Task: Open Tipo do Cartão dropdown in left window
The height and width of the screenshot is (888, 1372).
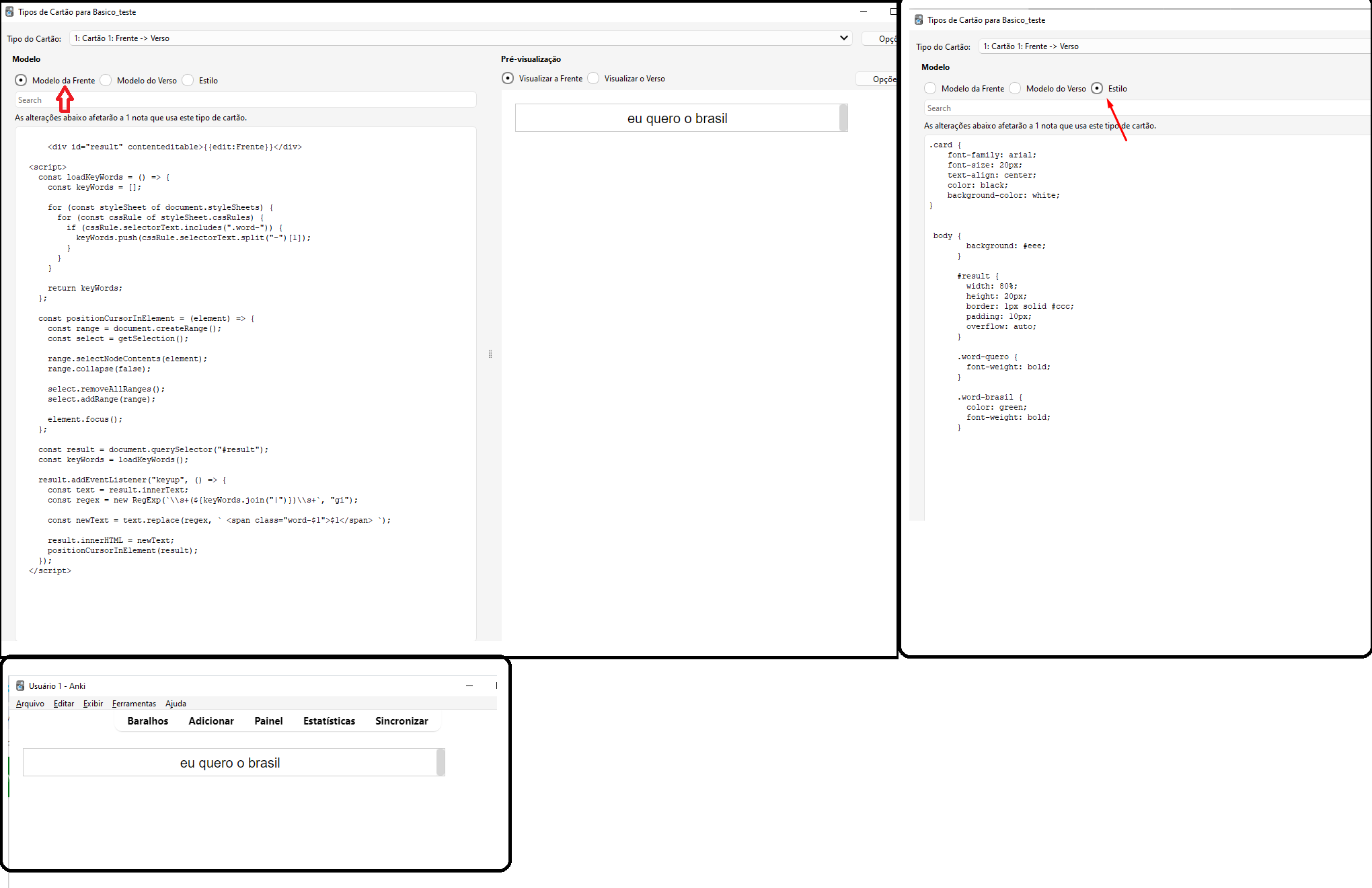Action: (x=461, y=38)
